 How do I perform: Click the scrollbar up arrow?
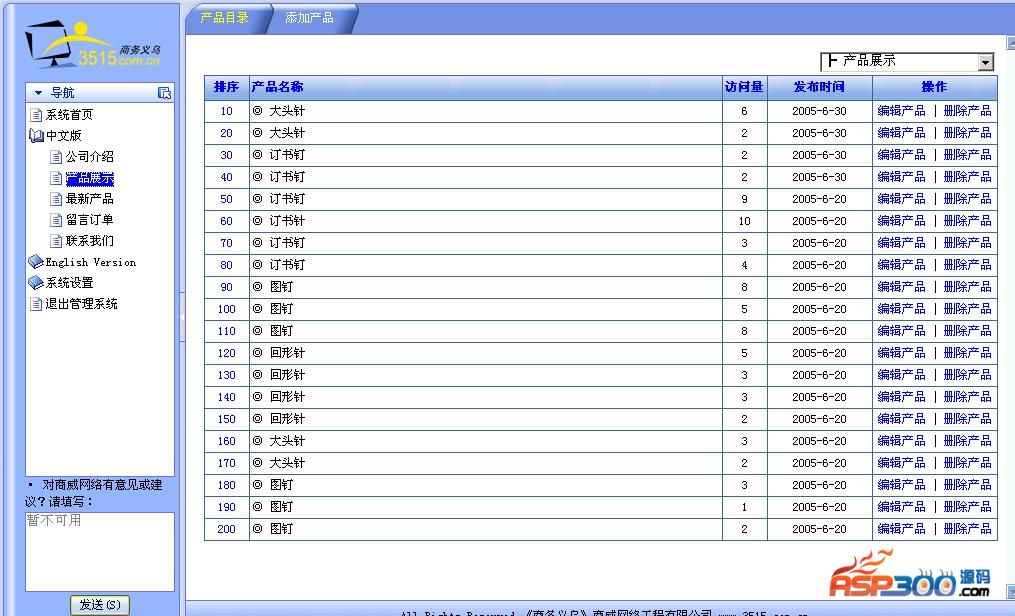point(1011,43)
